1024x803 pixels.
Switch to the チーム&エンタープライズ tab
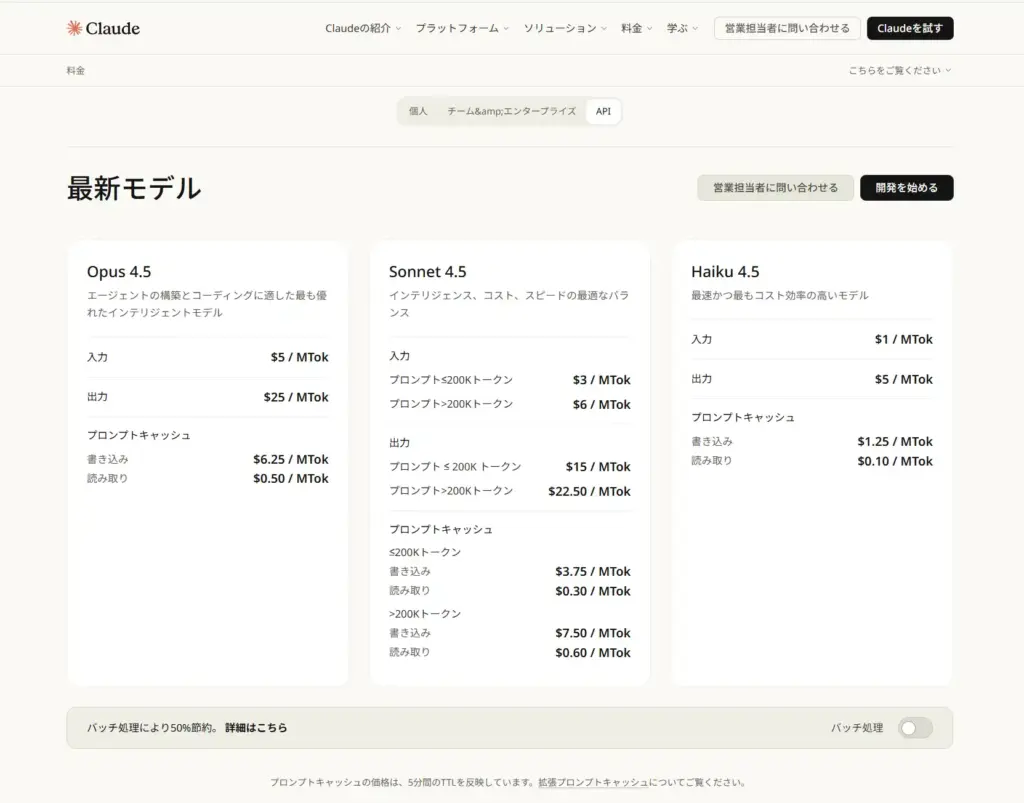(511, 111)
